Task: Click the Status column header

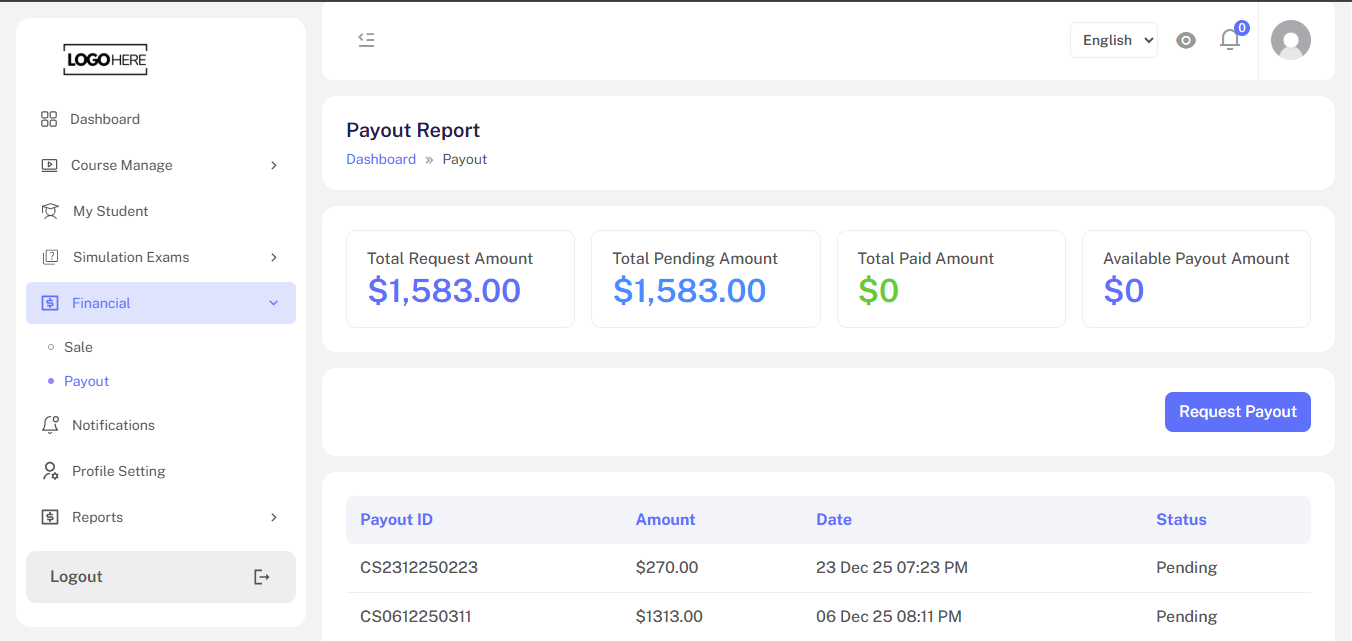Action: [1182, 520]
